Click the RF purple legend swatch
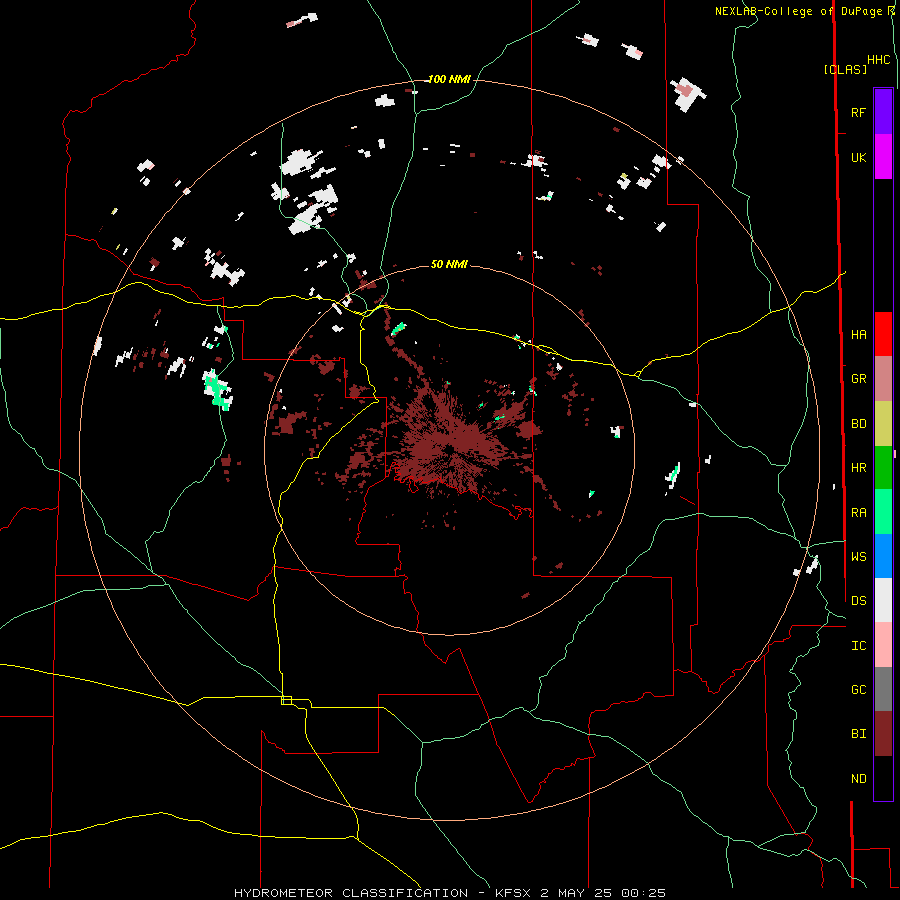Screen dimensions: 900x900 883,112
